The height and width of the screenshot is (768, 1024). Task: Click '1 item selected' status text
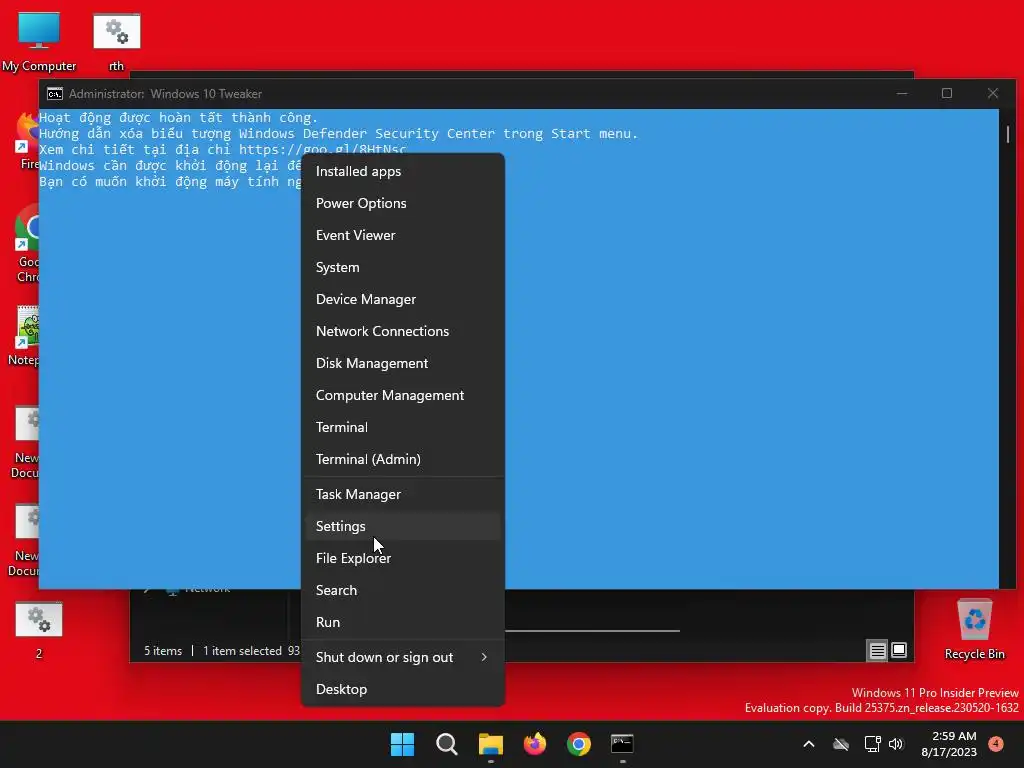point(242,651)
